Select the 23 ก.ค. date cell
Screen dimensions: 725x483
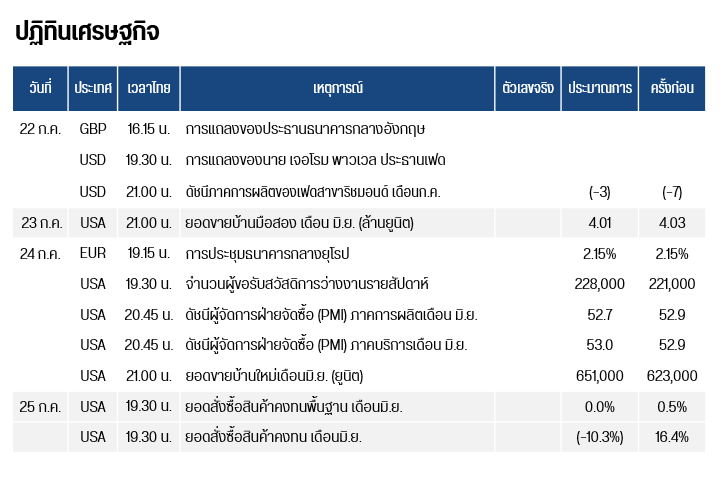click(40, 222)
